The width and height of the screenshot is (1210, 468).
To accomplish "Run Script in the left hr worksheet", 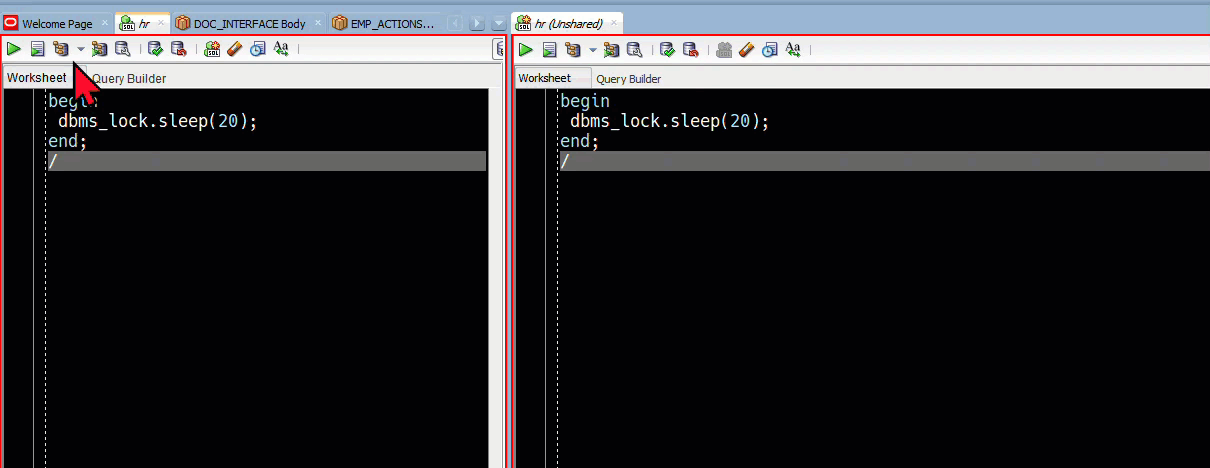I will click(x=37, y=48).
